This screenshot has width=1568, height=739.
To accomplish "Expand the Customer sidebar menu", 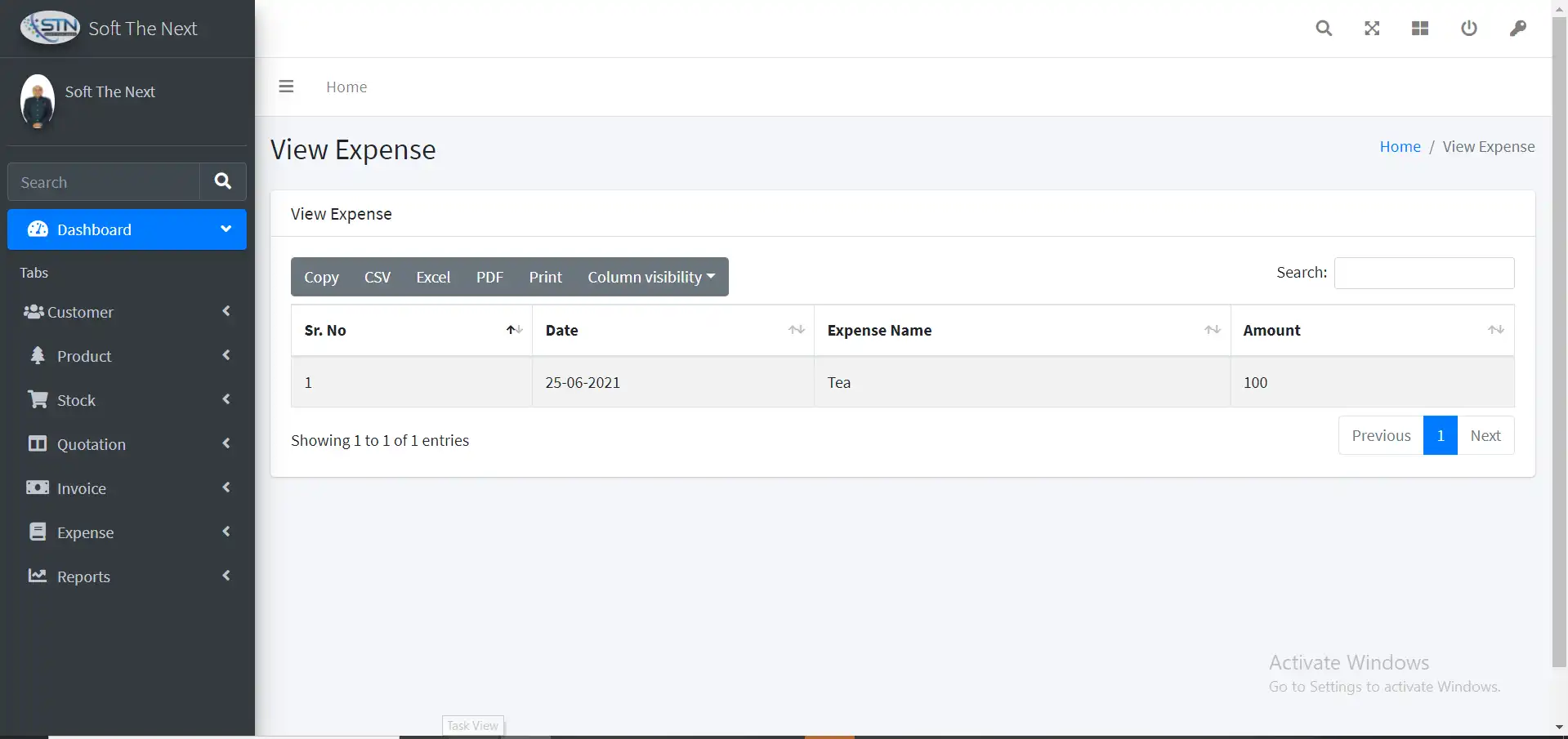I will point(127,312).
